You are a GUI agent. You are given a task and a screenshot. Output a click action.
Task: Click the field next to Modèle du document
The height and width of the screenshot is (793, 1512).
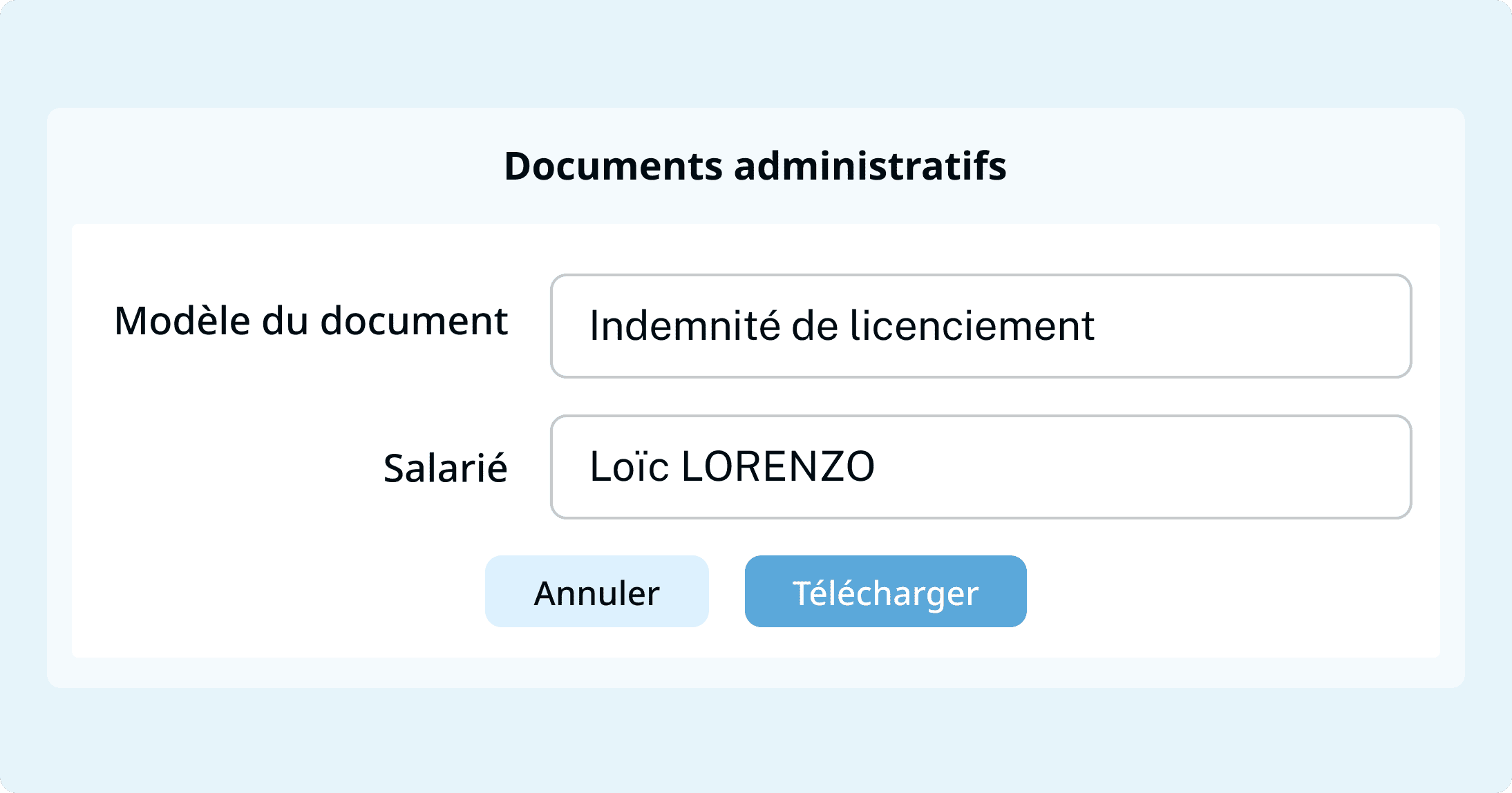point(981,326)
